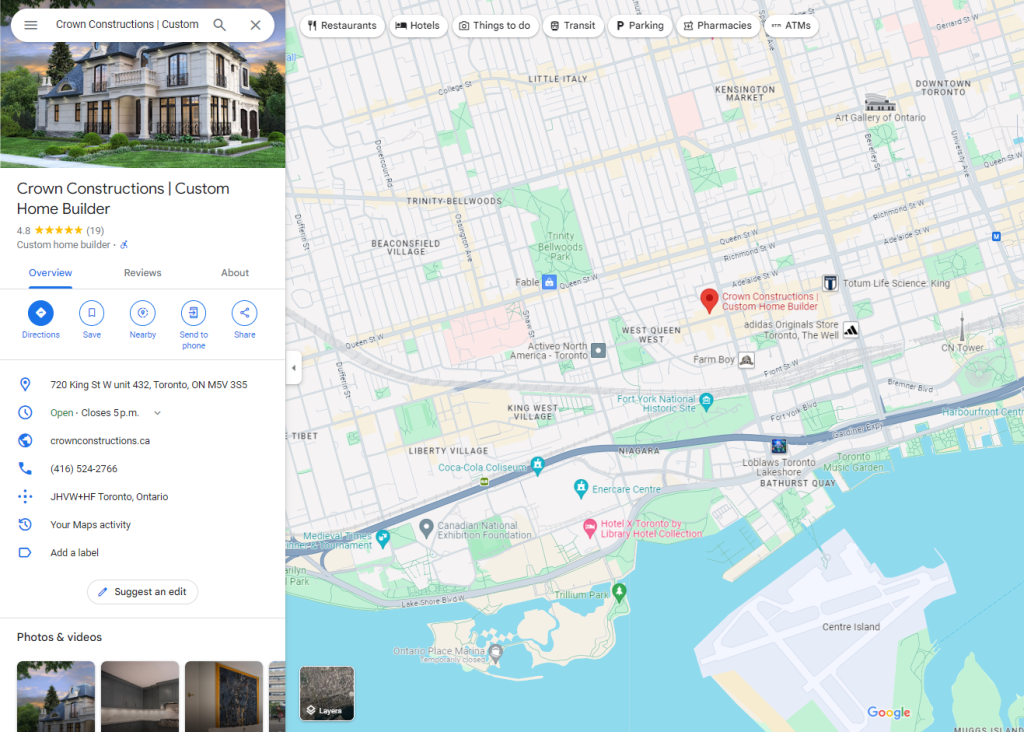
Task: Click the Suggest an edit button
Action: (142, 591)
